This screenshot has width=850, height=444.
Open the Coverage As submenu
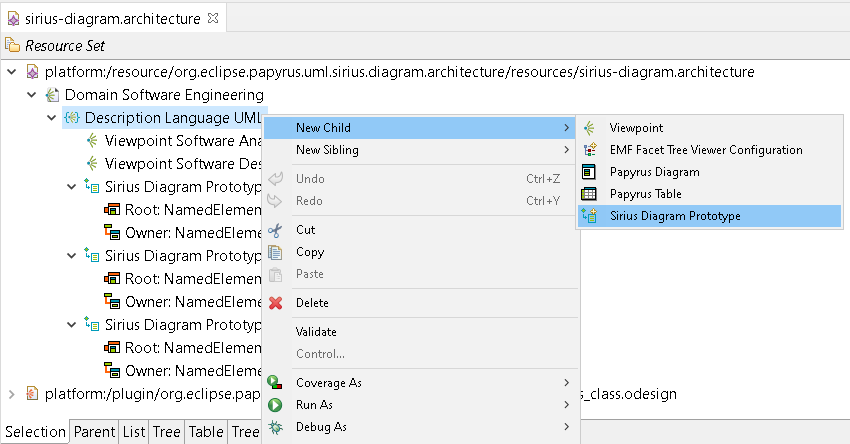[421, 383]
